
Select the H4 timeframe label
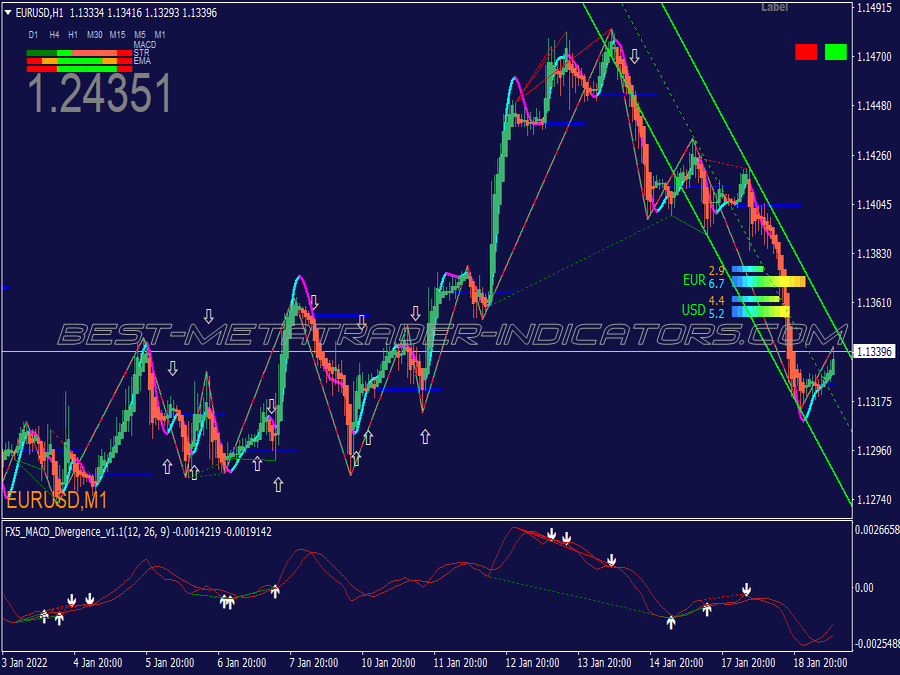[55, 35]
